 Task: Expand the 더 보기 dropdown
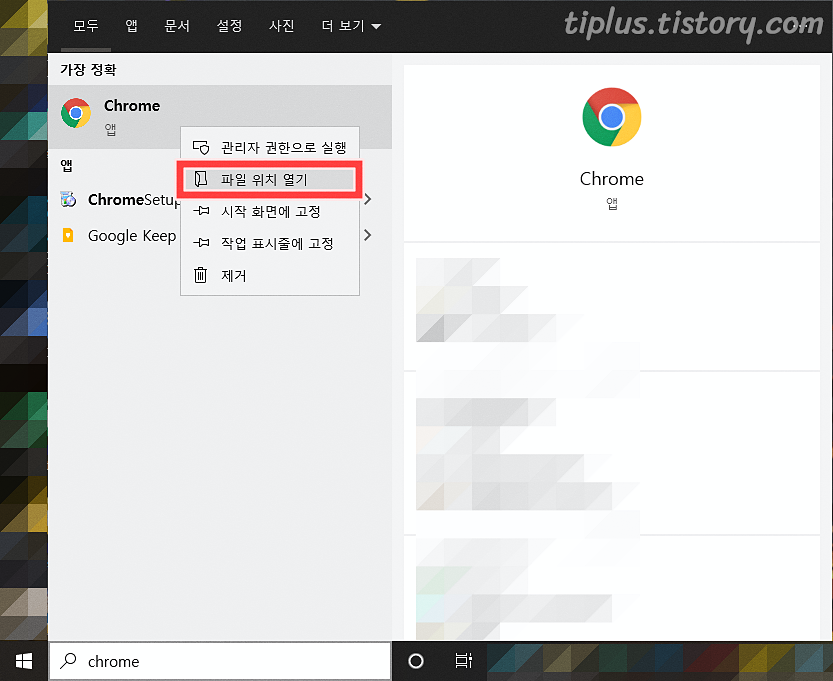(x=351, y=25)
